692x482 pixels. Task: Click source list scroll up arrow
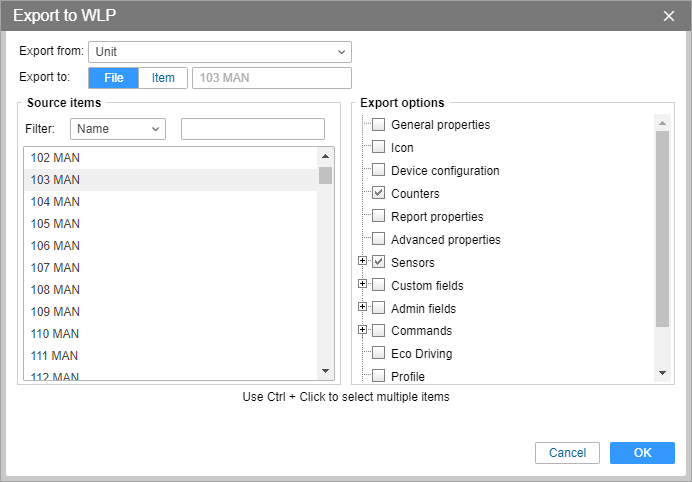click(326, 156)
